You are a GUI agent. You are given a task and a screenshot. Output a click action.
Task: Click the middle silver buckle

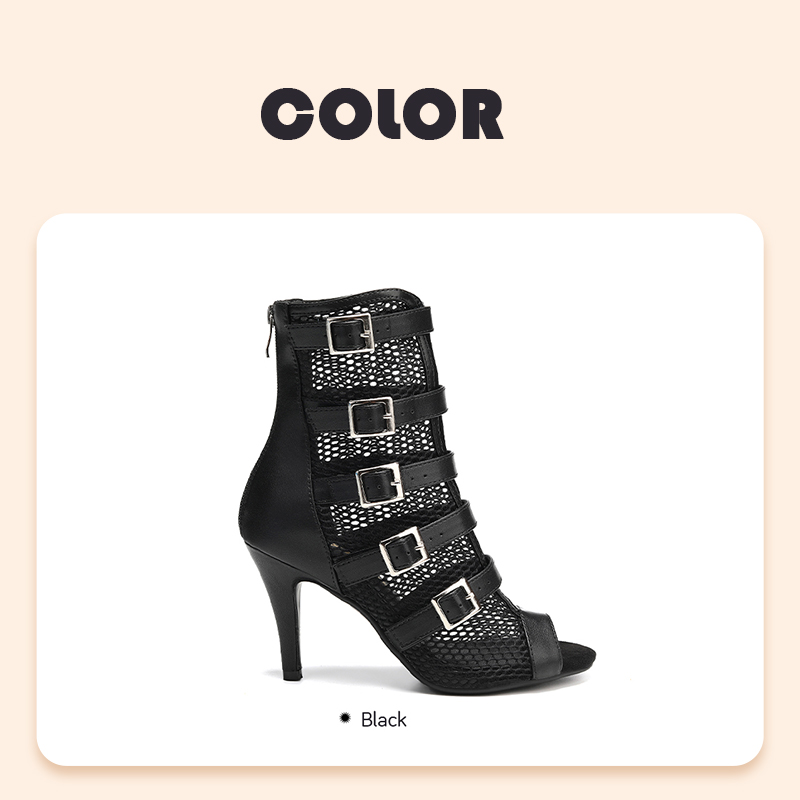[x=380, y=484]
